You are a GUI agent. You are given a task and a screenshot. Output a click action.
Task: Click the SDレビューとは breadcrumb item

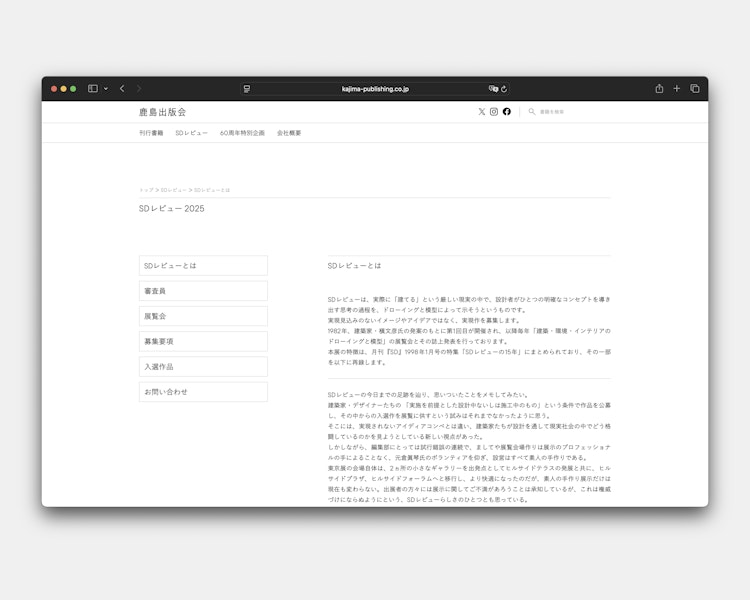[212, 190]
